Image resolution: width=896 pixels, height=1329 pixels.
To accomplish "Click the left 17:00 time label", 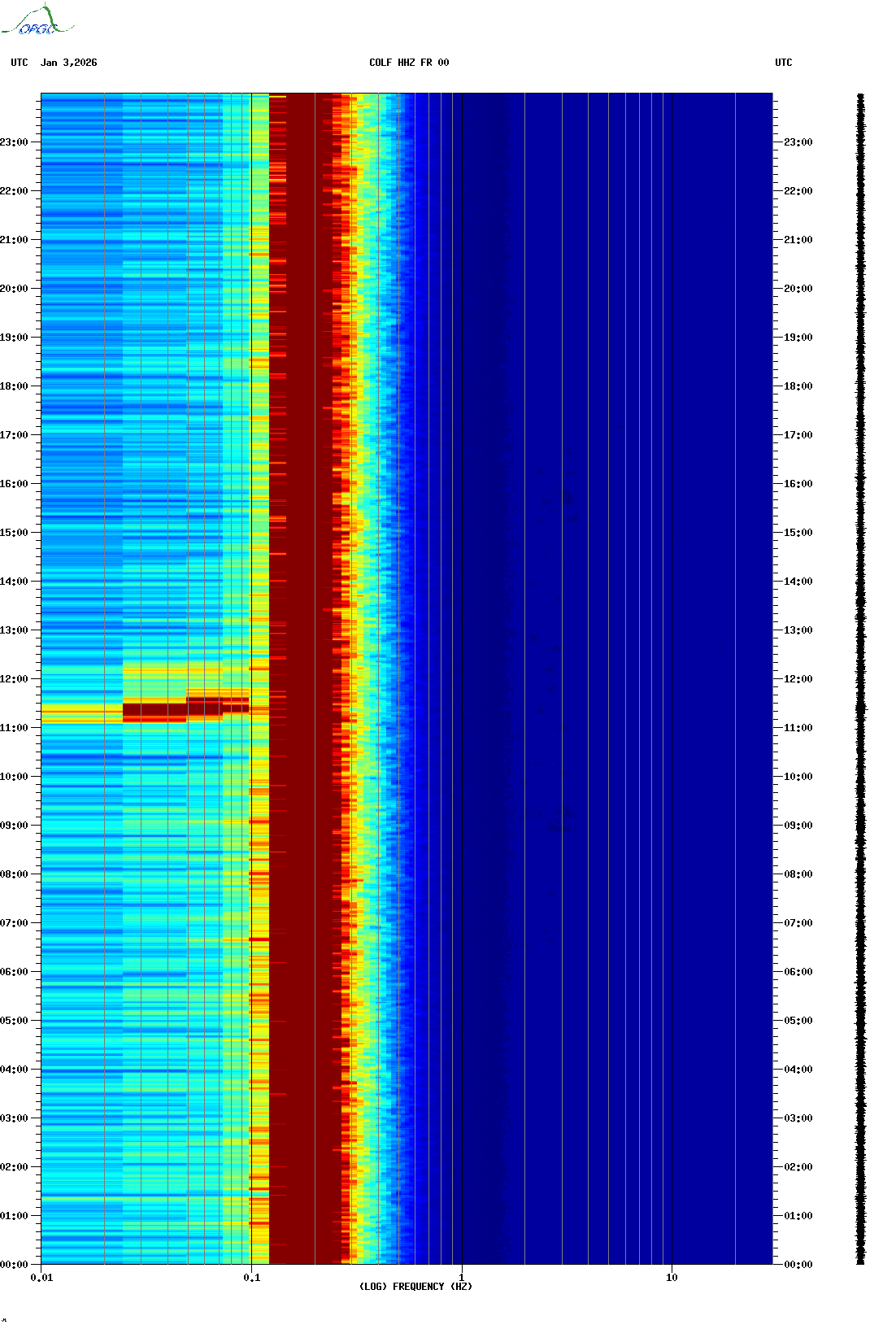I will (14, 435).
